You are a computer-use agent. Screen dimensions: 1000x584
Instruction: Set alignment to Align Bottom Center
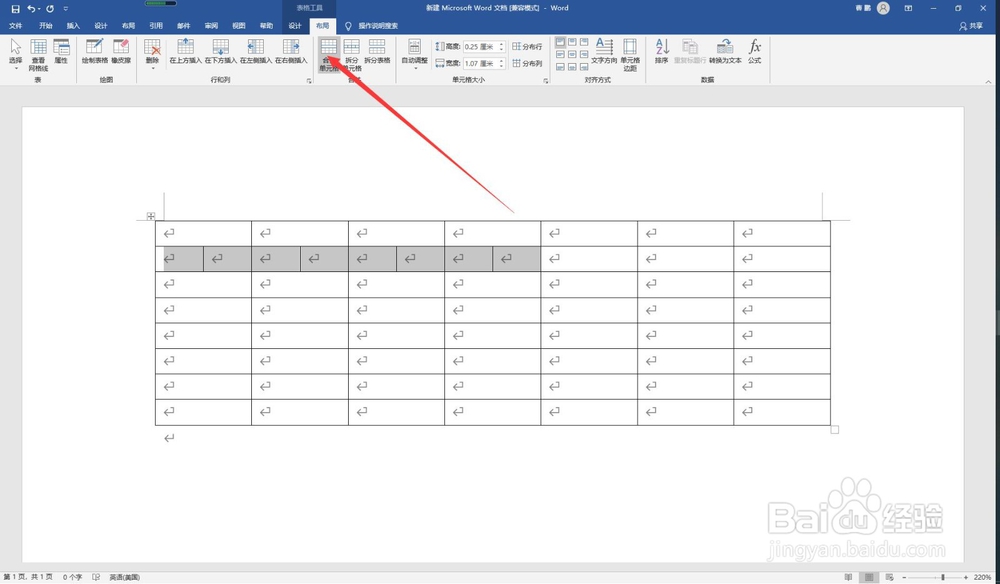(572, 66)
